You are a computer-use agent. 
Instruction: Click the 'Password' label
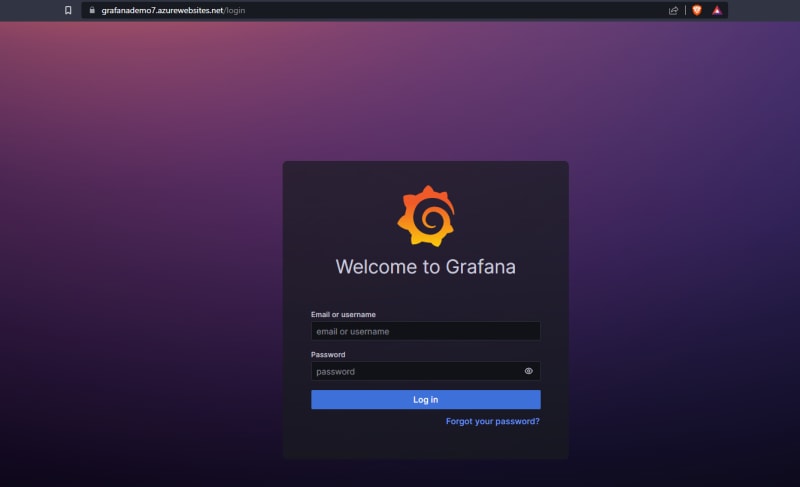[x=328, y=354]
